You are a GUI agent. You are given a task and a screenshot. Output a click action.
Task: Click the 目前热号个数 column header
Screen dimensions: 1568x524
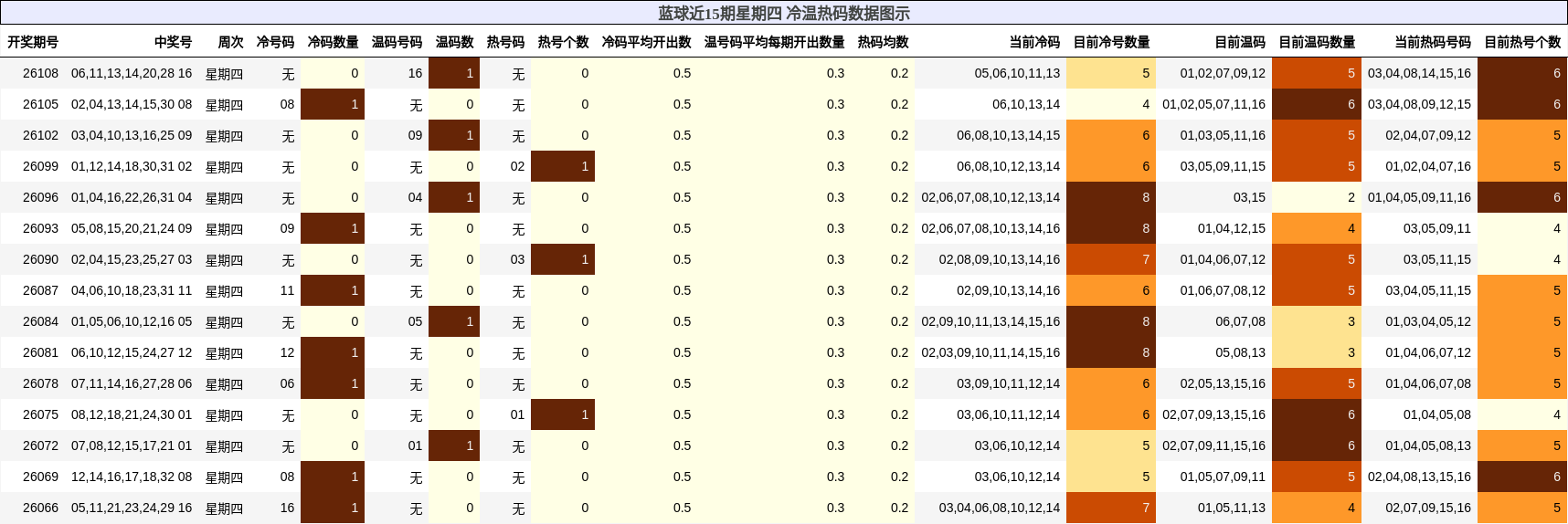pos(1522,42)
